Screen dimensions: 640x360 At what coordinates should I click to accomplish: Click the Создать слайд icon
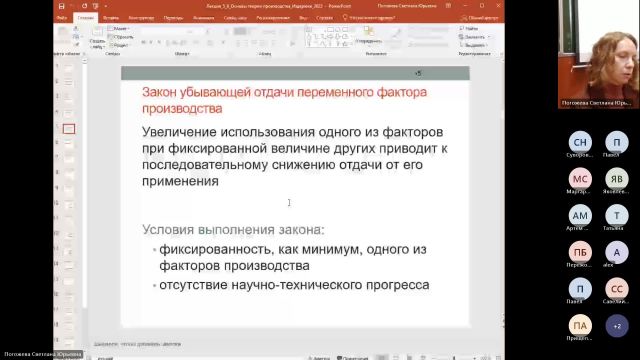pyautogui.click(x=97, y=32)
